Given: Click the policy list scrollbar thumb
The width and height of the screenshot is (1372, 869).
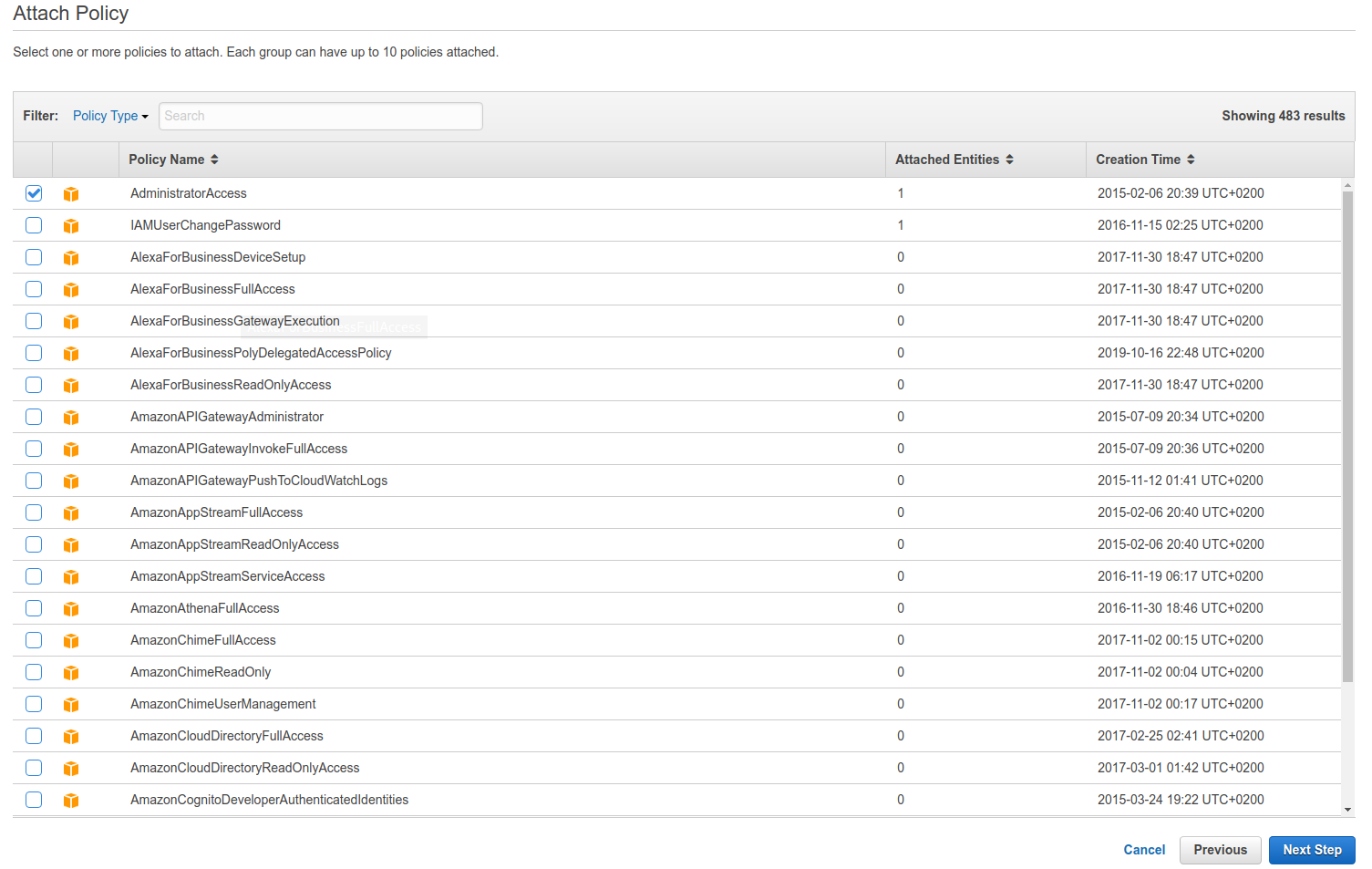Looking at the screenshot, I should point(1347,436).
